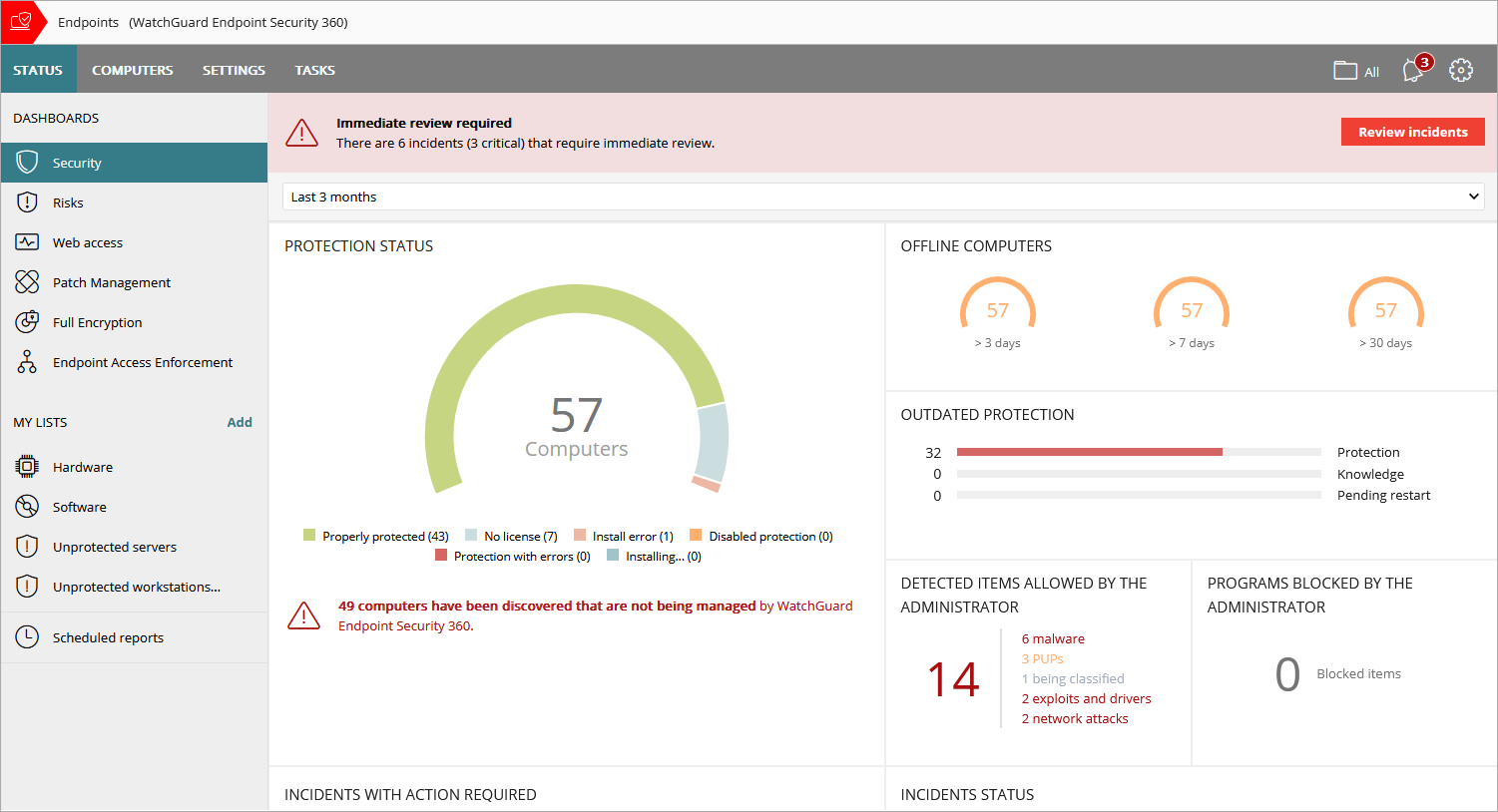Click the outdated Knowledge bar

tap(1139, 474)
